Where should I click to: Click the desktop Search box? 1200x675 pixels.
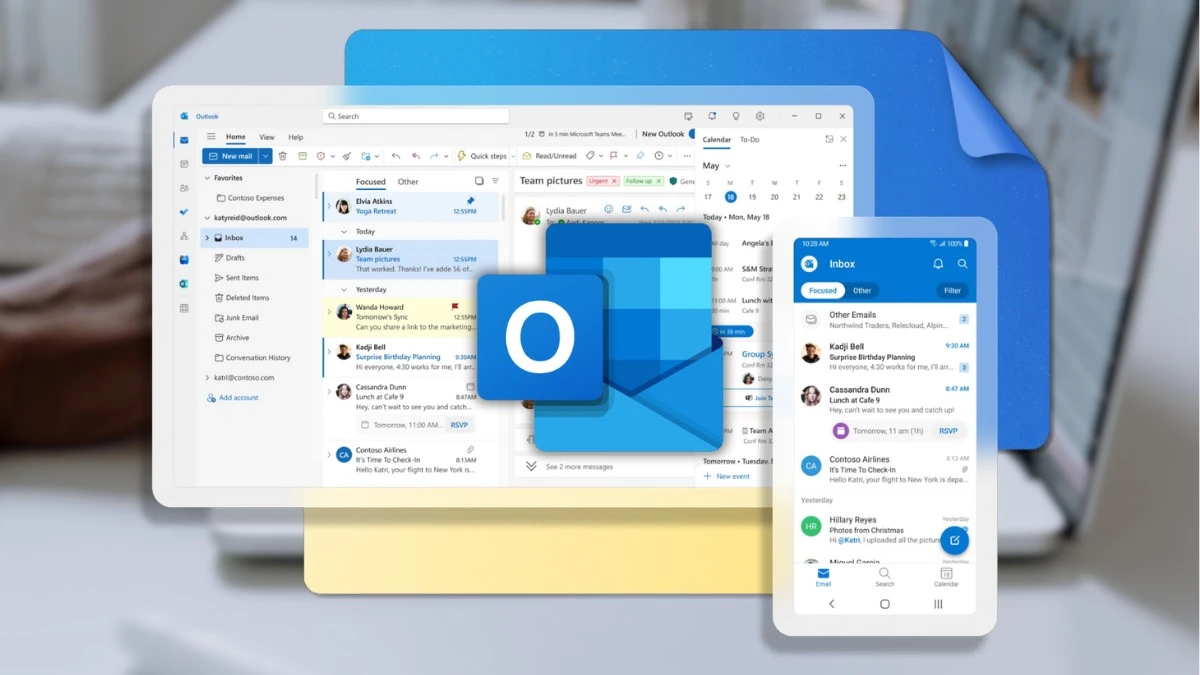pyautogui.click(x=415, y=116)
